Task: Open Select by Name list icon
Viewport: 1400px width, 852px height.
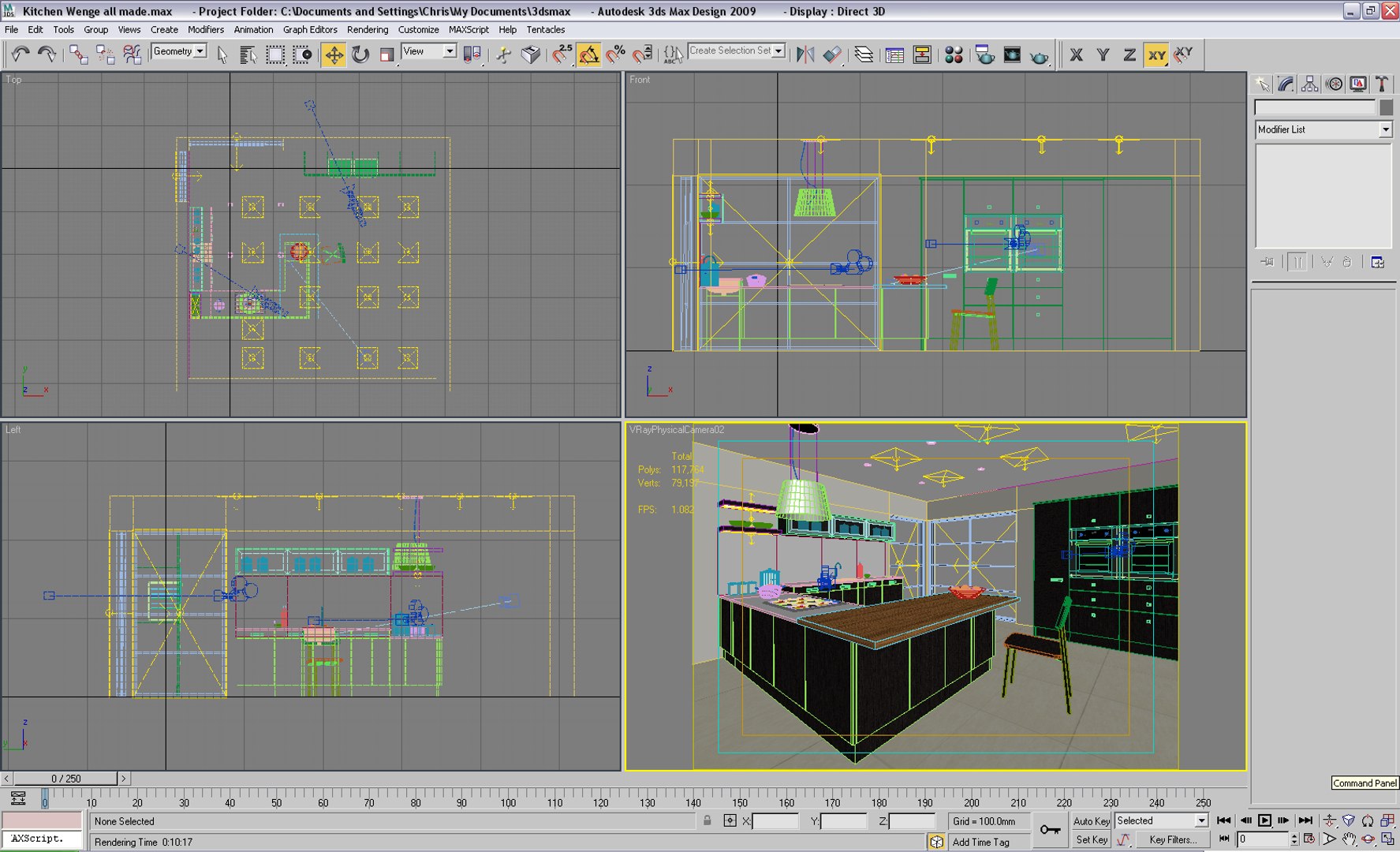Action: (x=248, y=54)
